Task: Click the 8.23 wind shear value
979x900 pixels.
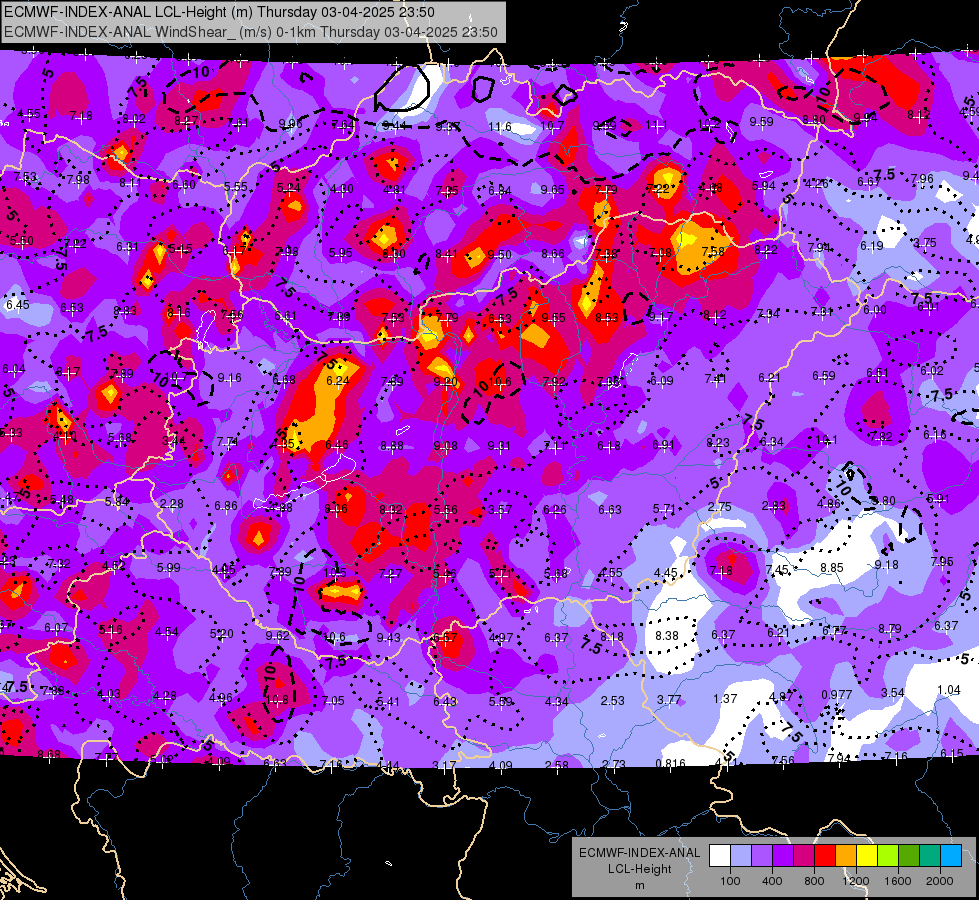Action: [718, 442]
